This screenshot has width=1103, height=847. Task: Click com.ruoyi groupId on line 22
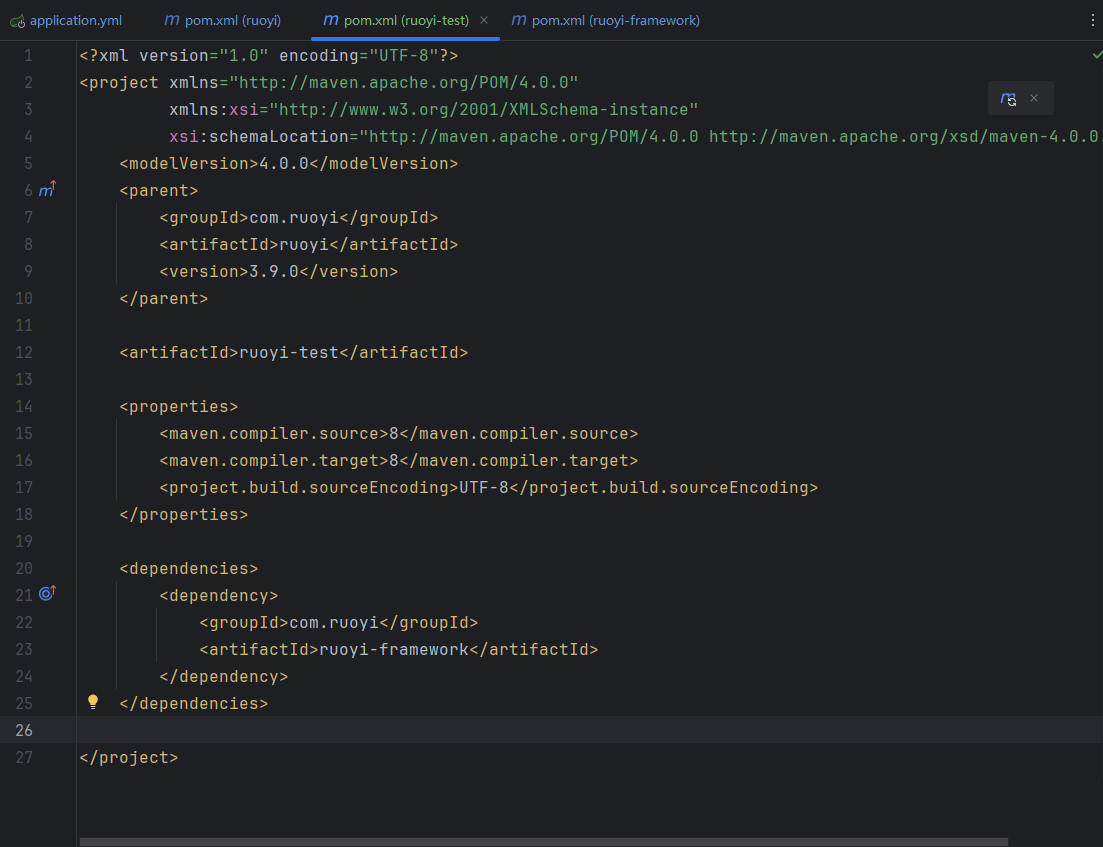coord(334,623)
